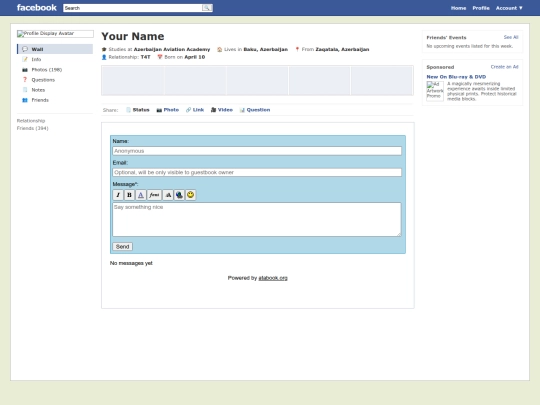Share a Link

tap(198, 110)
